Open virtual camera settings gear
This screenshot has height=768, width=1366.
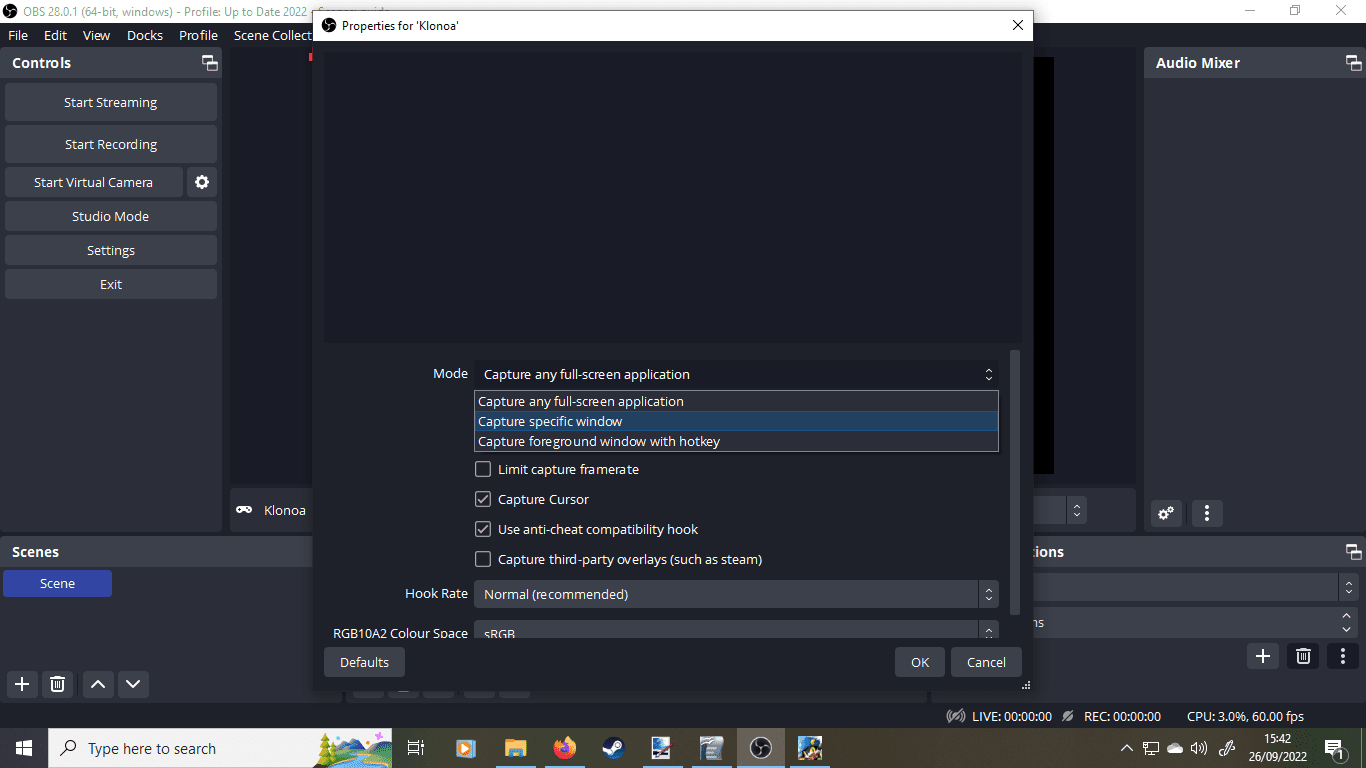coord(202,182)
